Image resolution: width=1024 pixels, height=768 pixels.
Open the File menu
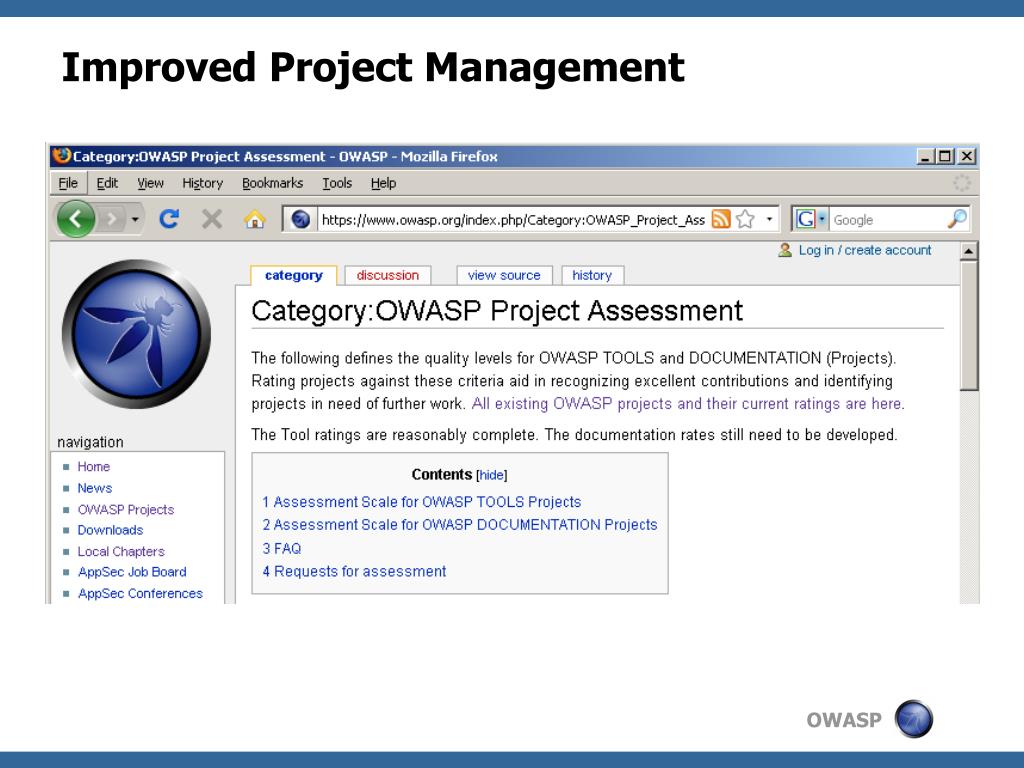(x=68, y=184)
